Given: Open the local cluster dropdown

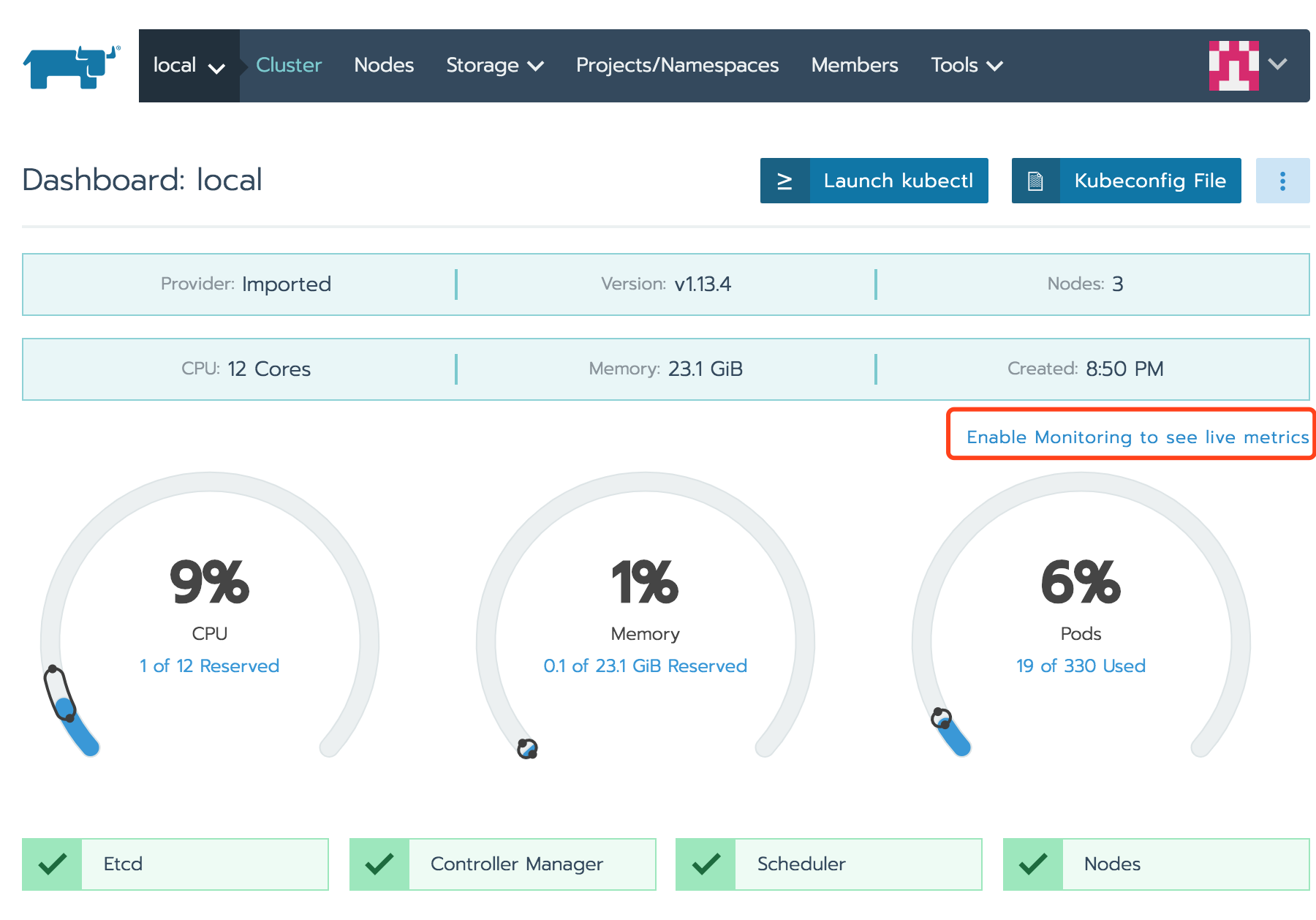Looking at the screenshot, I should tap(189, 66).
